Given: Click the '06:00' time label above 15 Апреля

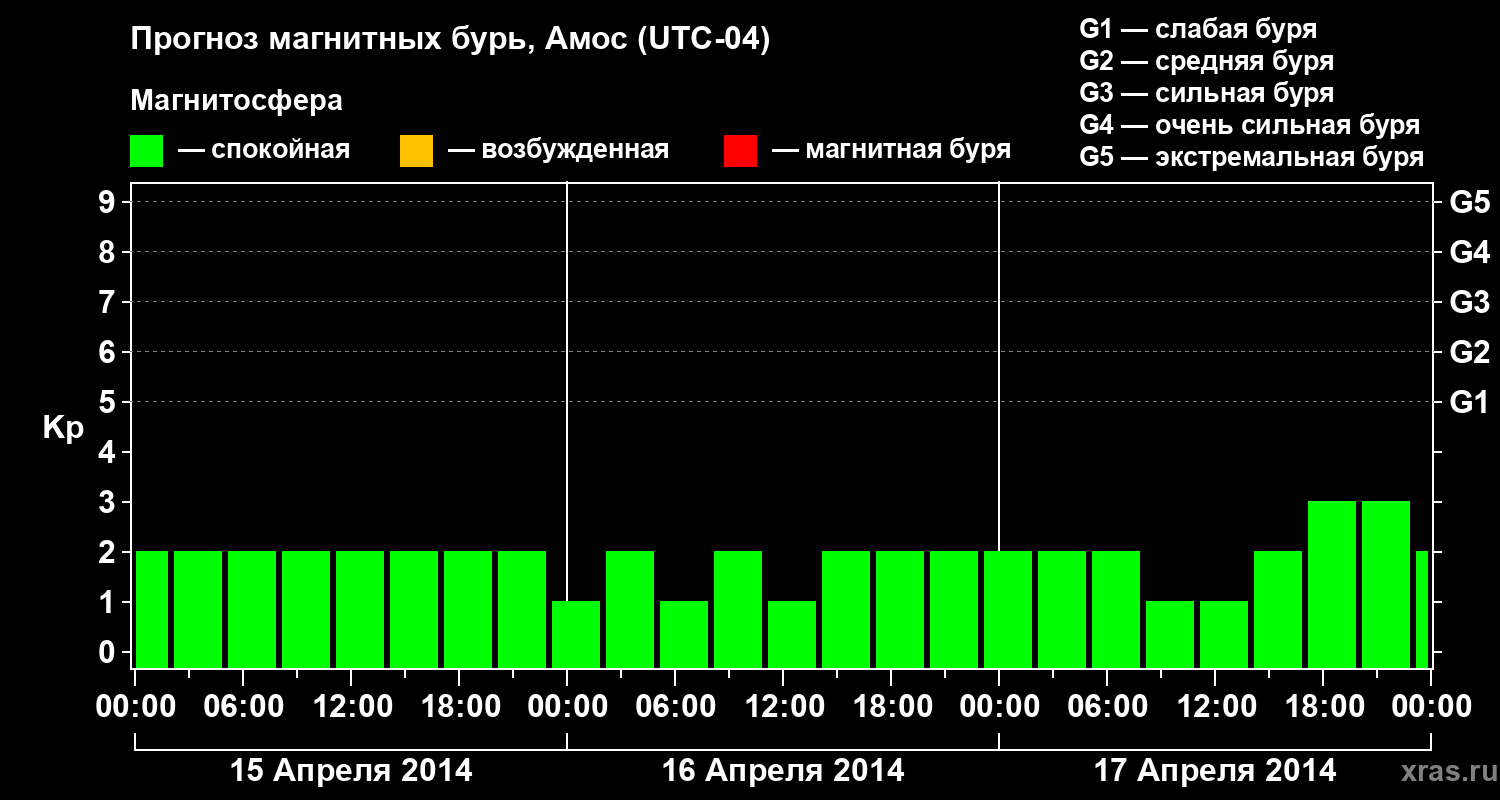Looking at the screenshot, I should click(x=243, y=706).
